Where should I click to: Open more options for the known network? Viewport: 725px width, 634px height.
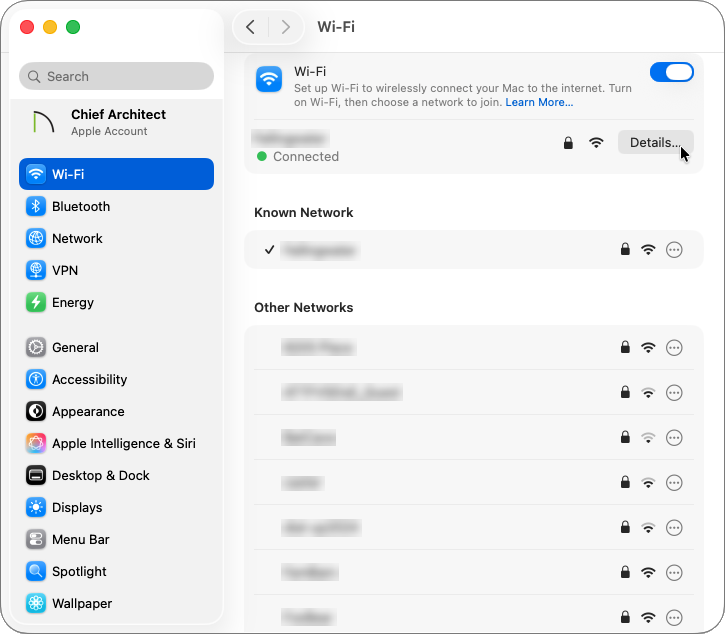click(x=674, y=250)
